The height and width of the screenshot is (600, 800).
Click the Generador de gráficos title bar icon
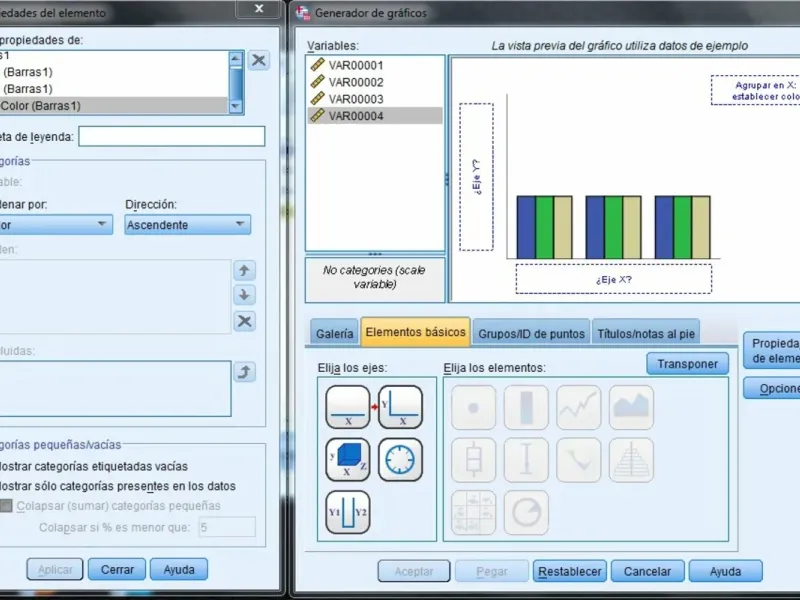(303, 13)
